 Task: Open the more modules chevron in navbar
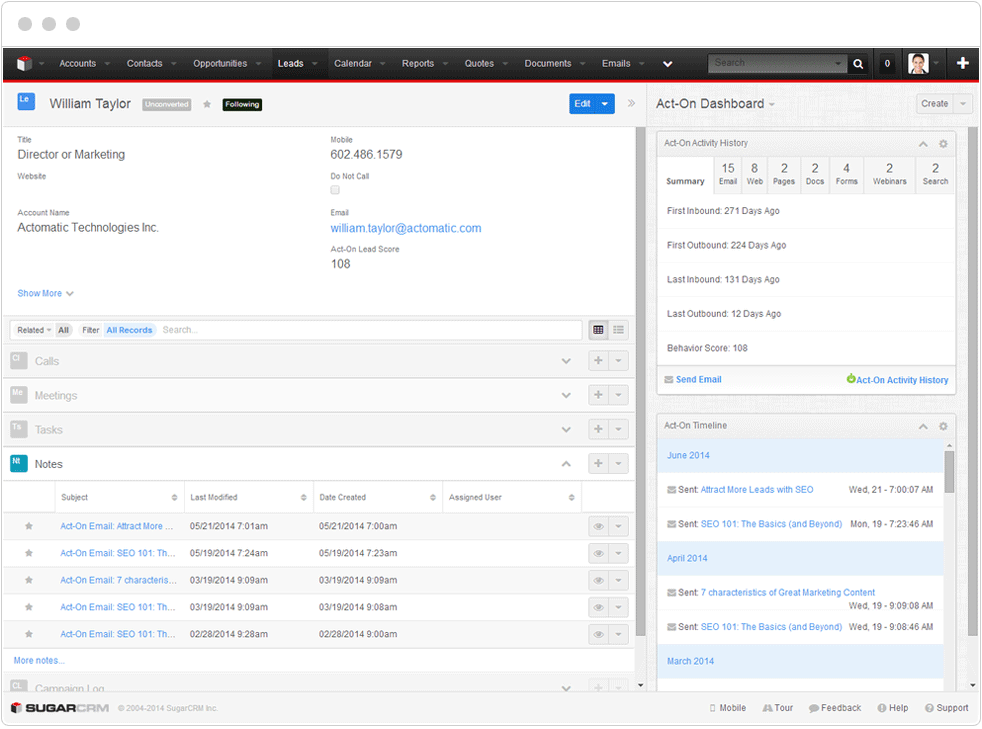pyautogui.click(x=668, y=64)
